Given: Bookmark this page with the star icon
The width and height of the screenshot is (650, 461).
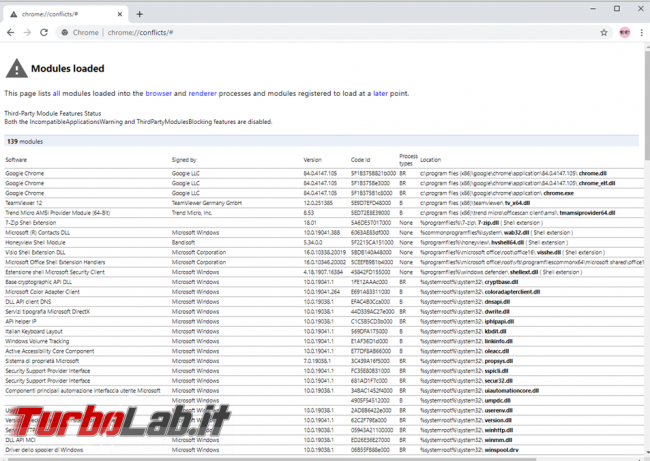Looking at the screenshot, I should click(604, 32).
